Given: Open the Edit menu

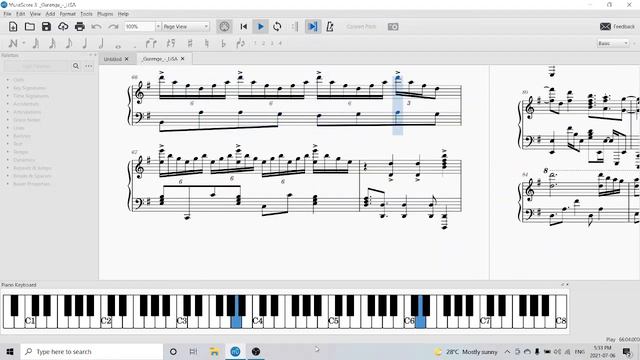Looking at the screenshot, I should tap(20, 14).
